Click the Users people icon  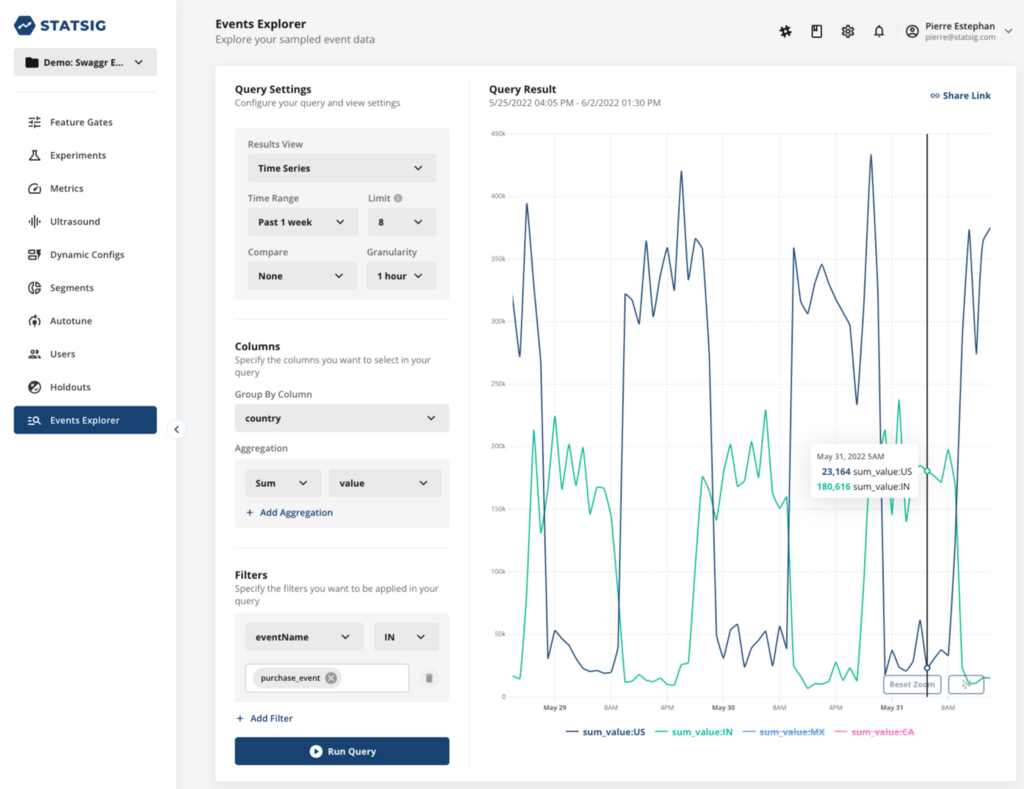[35, 354]
